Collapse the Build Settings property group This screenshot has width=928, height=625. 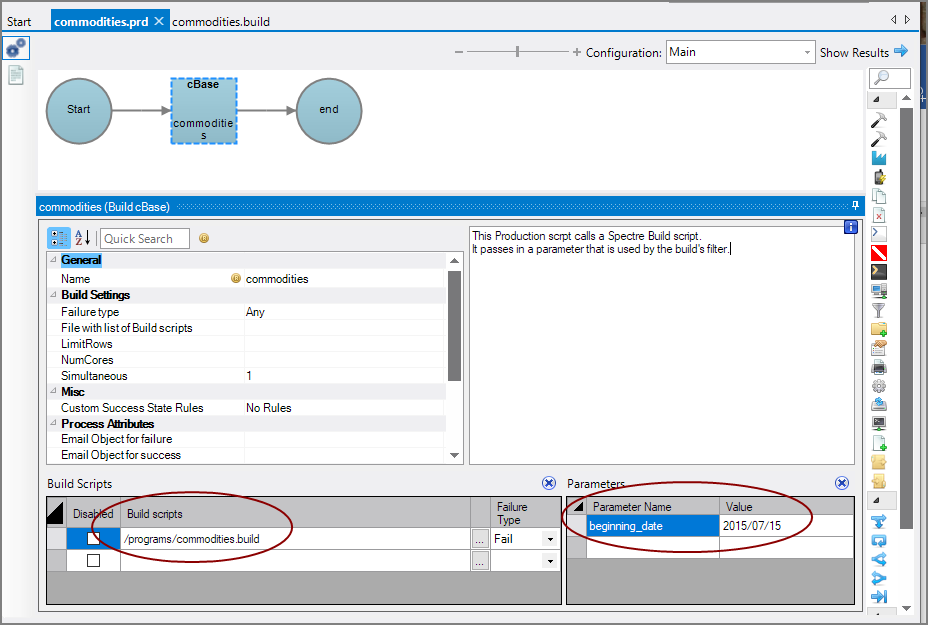(x=53, y=294)
